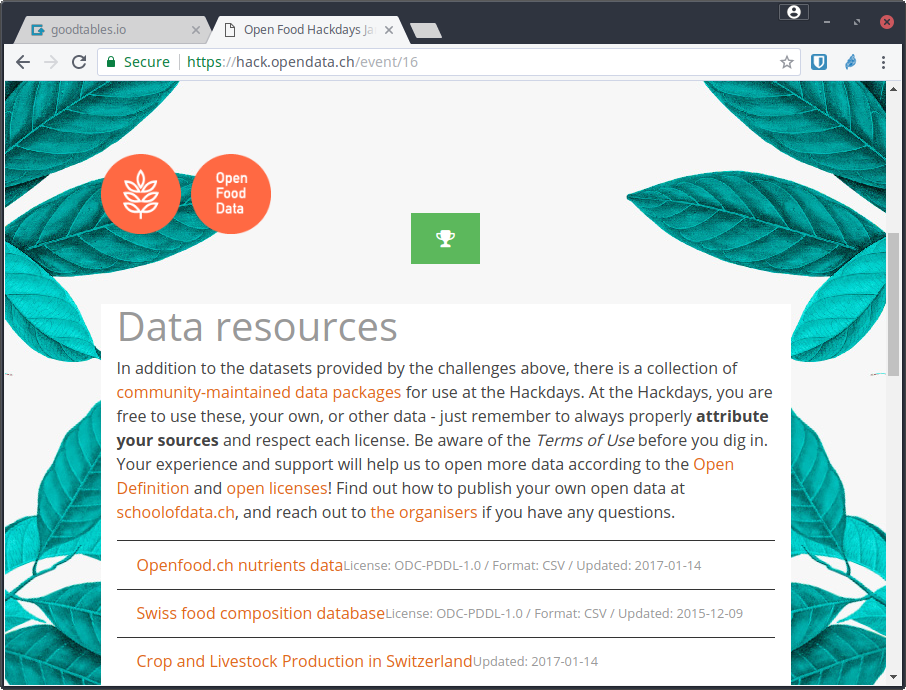906x690 pixels.
Task: Click the orange wheat logo circle
Action: click(140, 194)
